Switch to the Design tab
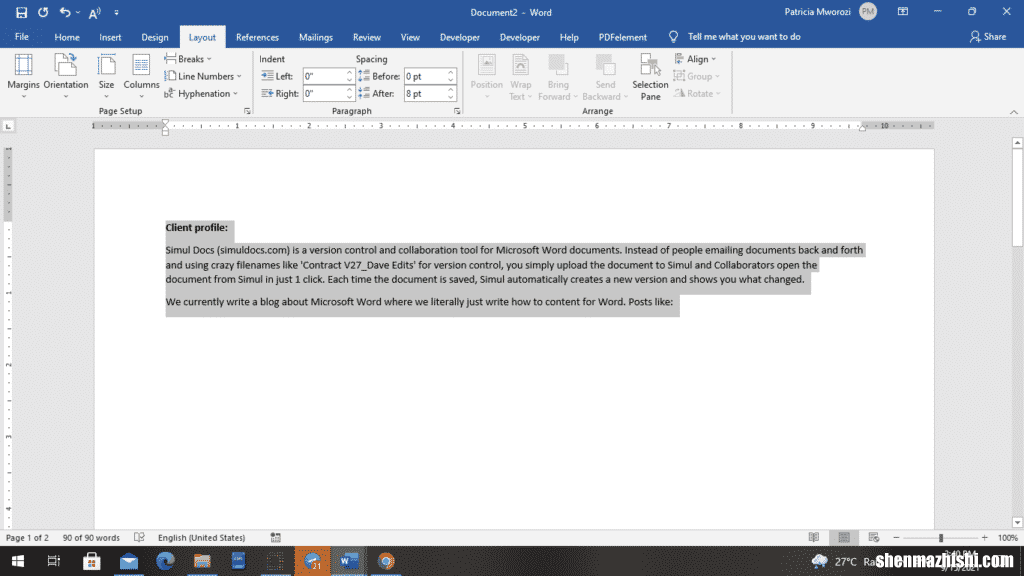This screenshot has width=1024, height=576. (x=155, y=37)
